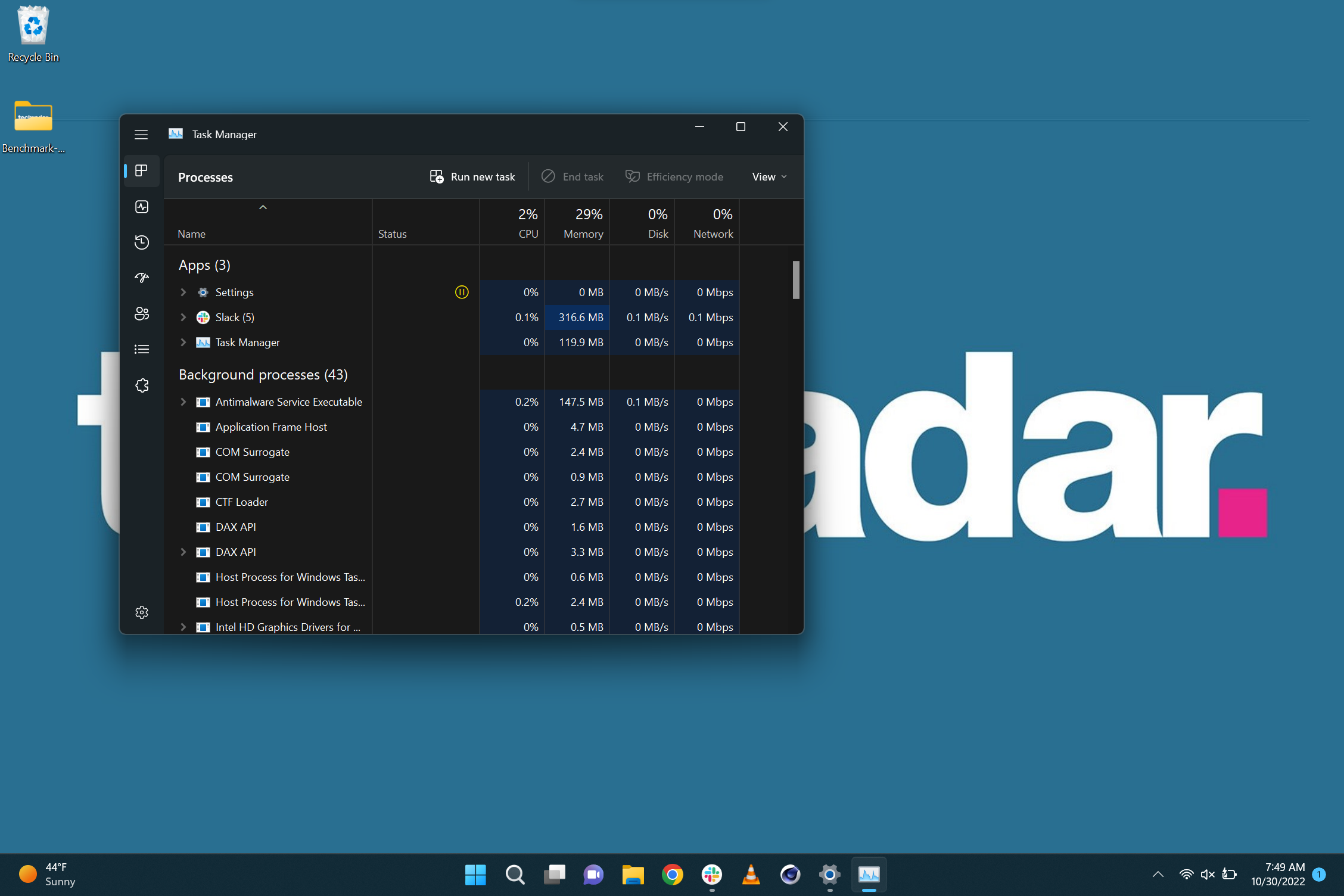This screenshot has width=1344, height=896.
Task: Open Startup apps panel
Action: pyautogui.click(x=141, y=278)
